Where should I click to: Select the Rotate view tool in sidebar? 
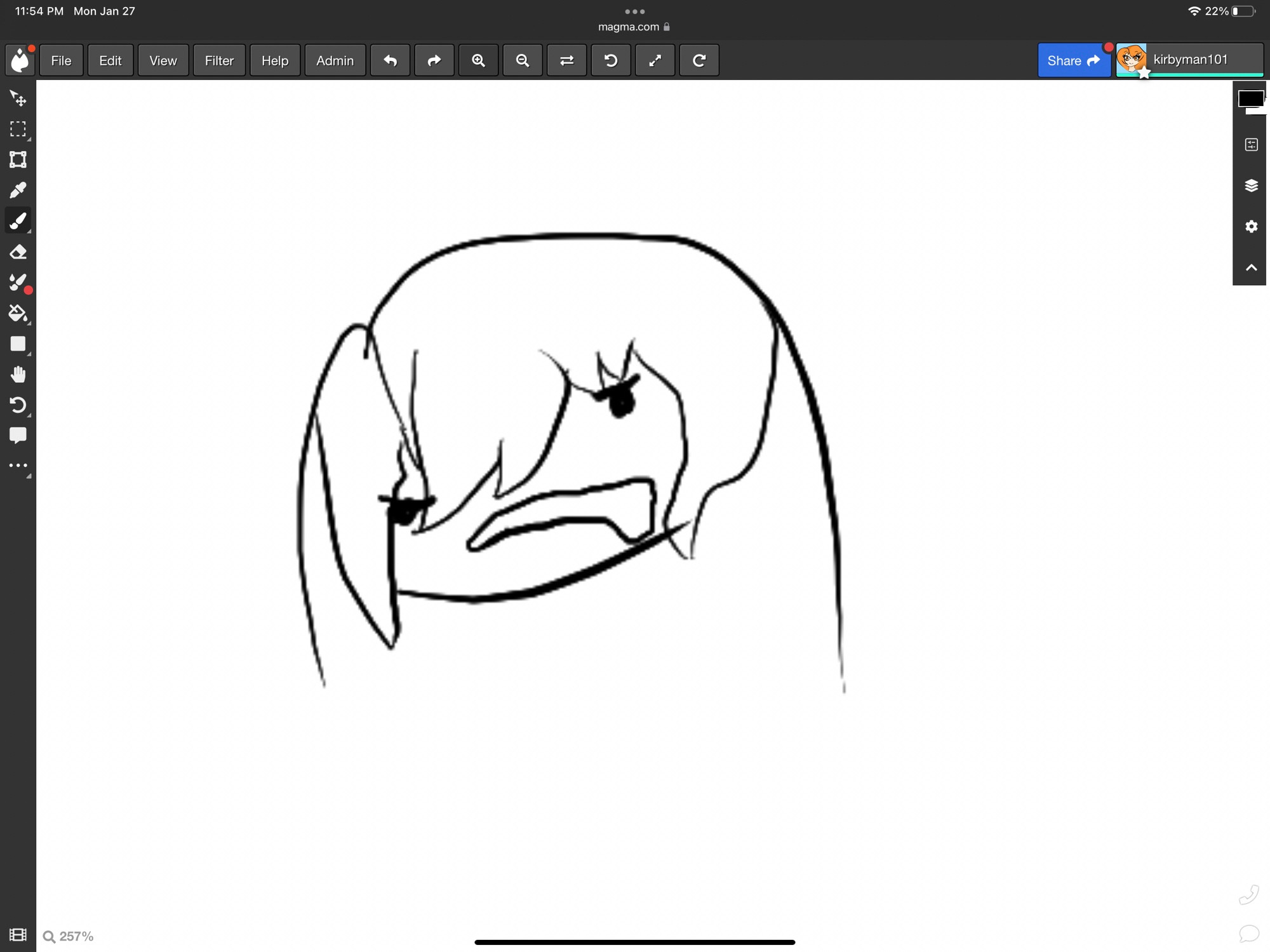(18, 405)
